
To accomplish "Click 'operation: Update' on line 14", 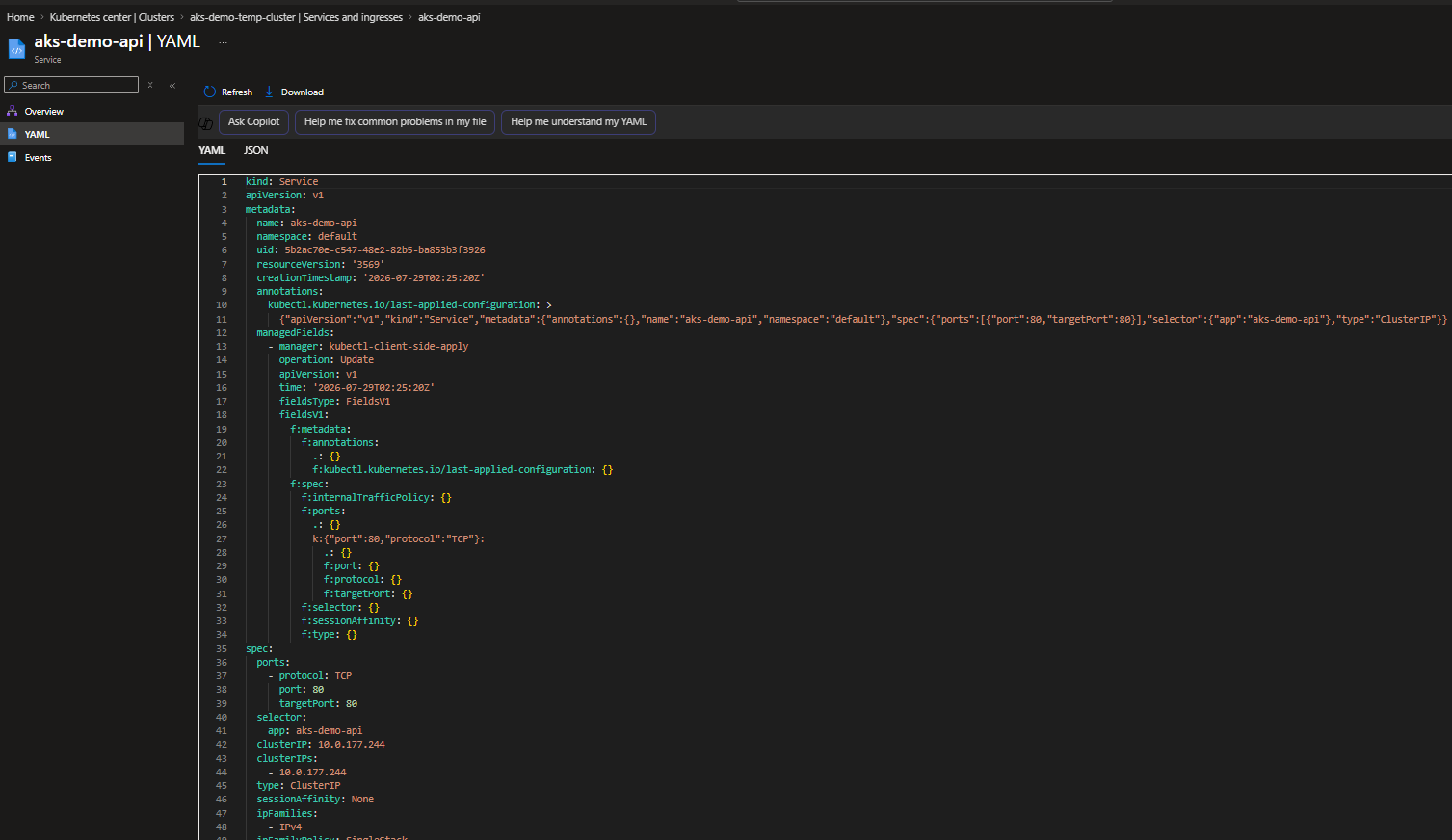I will [x=327, y=359].
